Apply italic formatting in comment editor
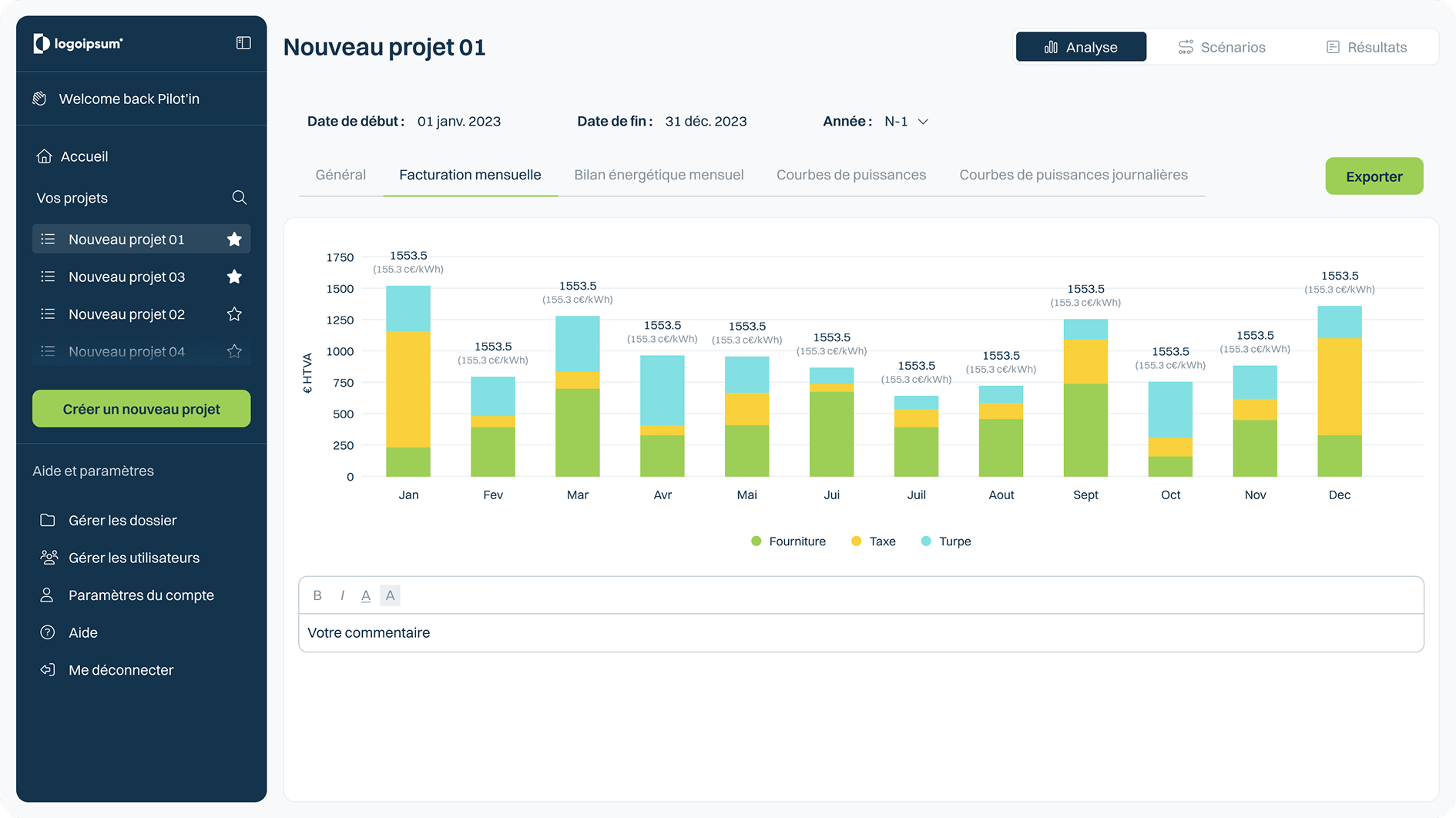The image size is (1456, 818). pos(342,595)
